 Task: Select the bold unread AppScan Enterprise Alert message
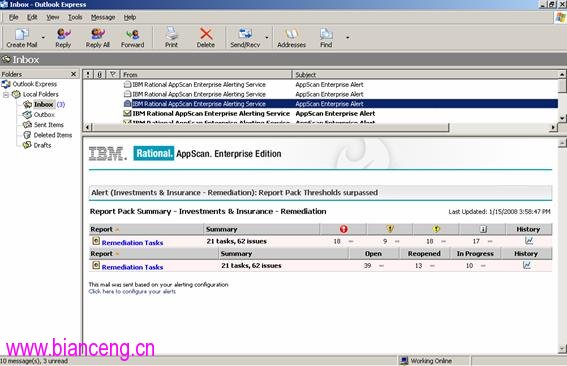point(320,114)
